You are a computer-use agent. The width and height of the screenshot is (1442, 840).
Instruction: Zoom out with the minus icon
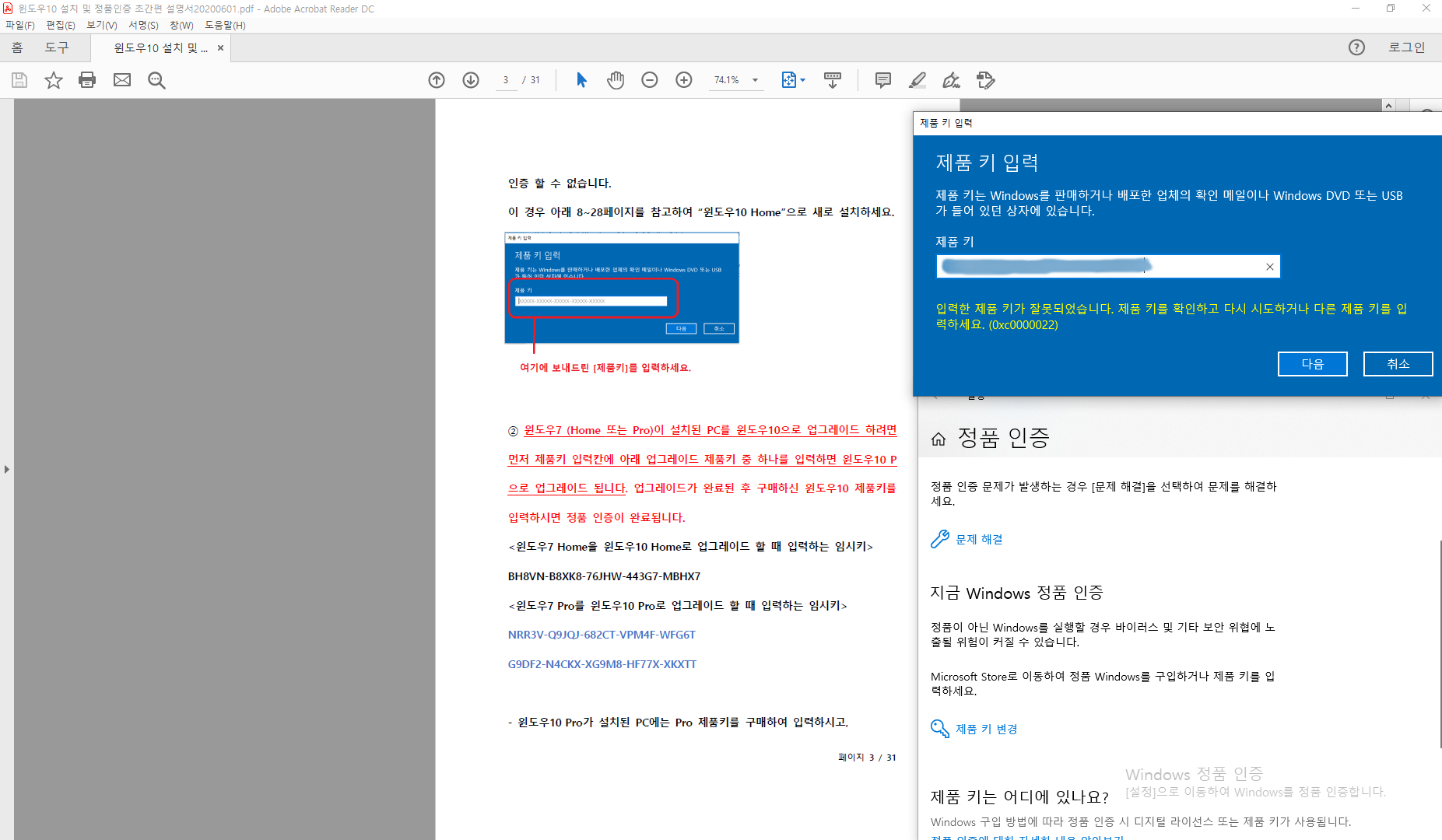[650, 80]
